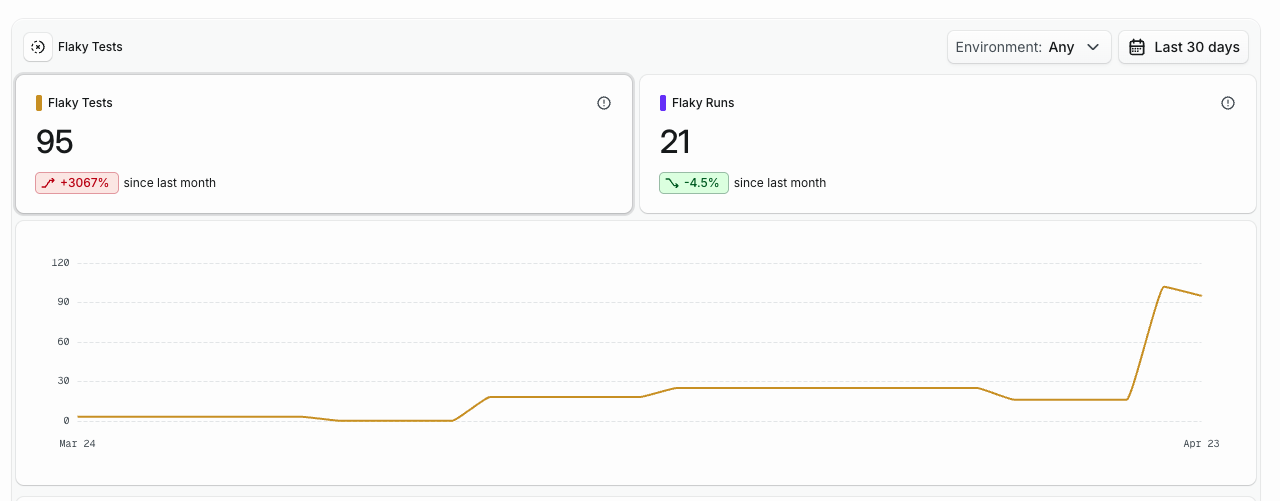Click the -4.5% trend badge

[694, 183]
